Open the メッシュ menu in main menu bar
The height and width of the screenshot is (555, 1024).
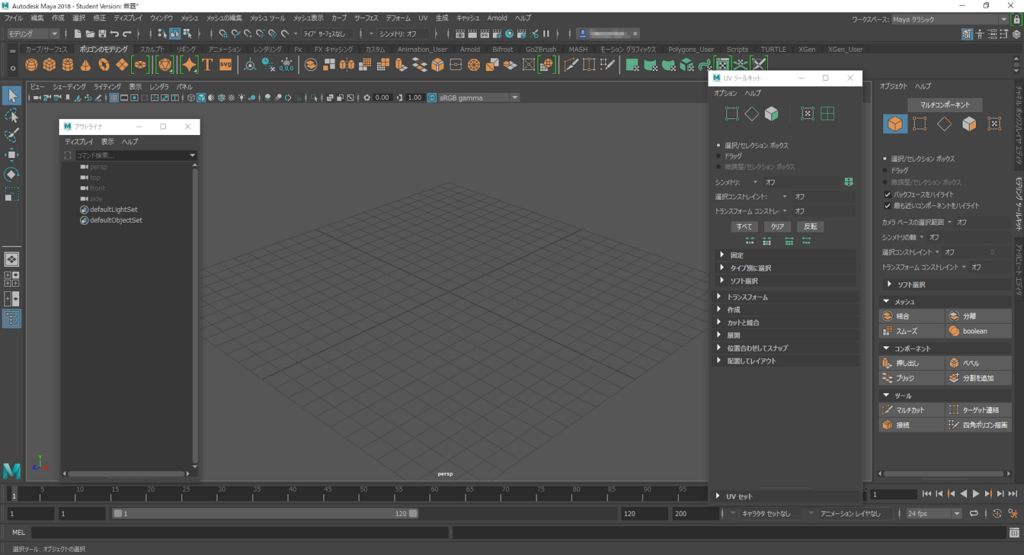[x=189, y=18]
